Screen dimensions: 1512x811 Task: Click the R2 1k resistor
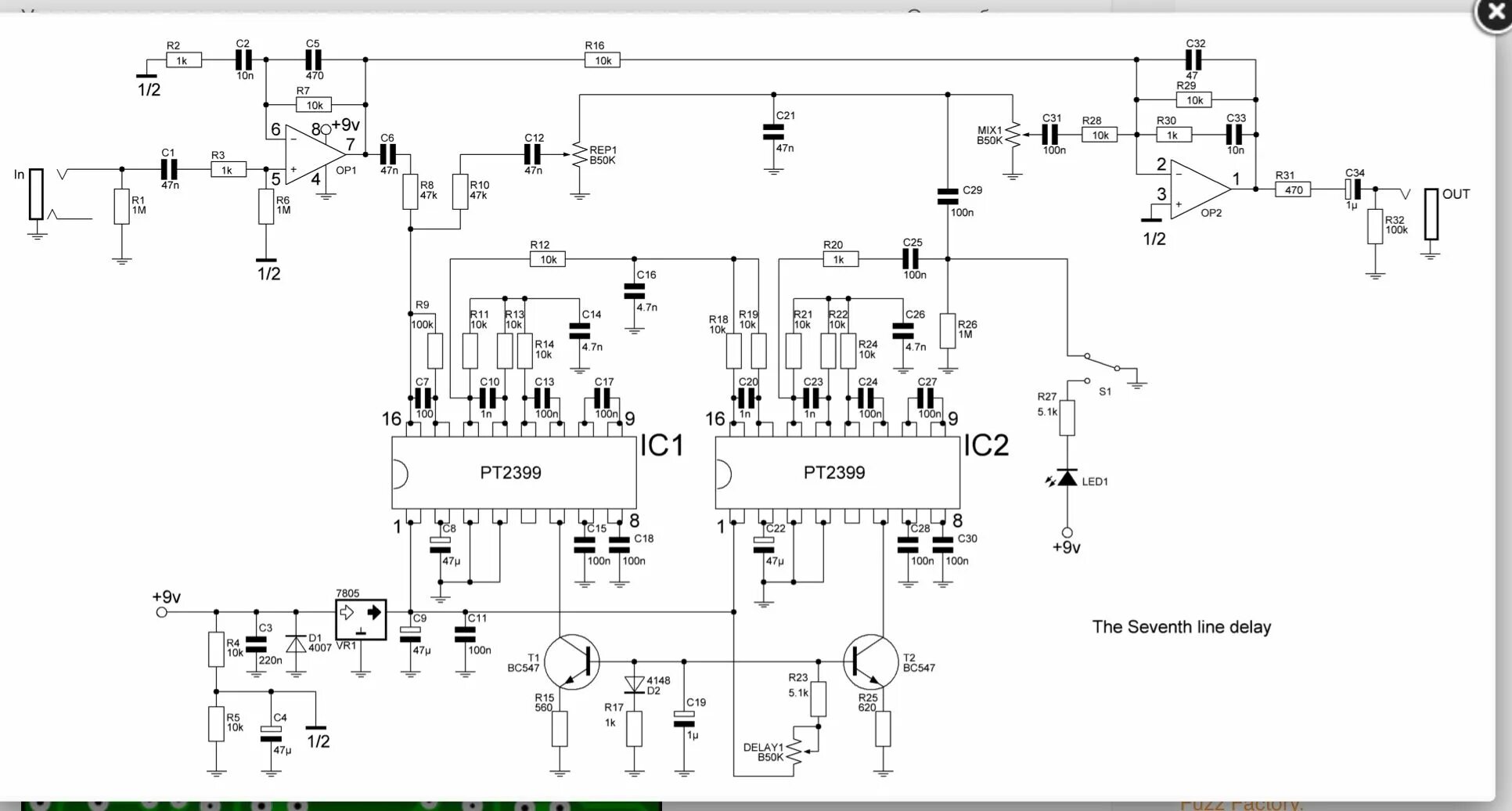[x=183, y=60]
